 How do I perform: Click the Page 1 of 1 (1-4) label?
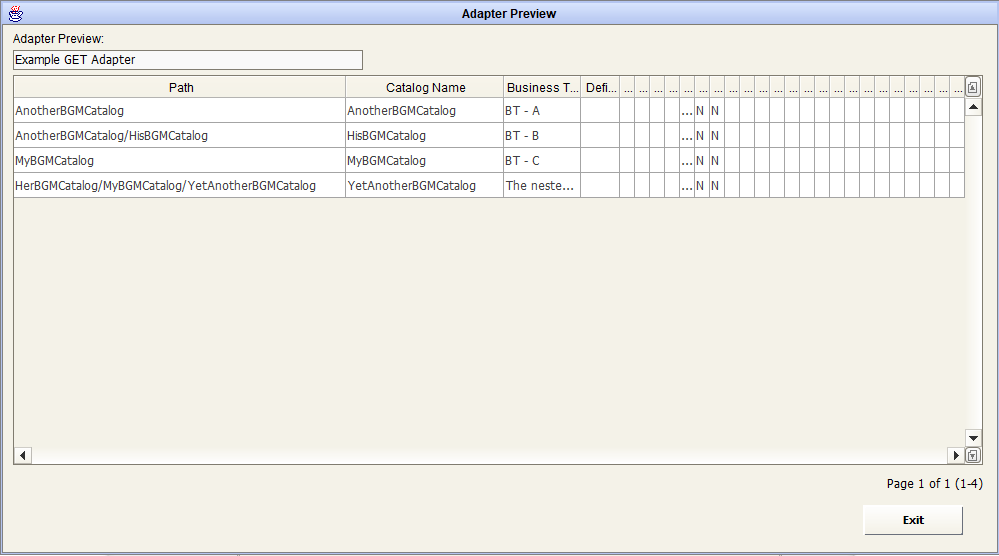click(934, 484)
